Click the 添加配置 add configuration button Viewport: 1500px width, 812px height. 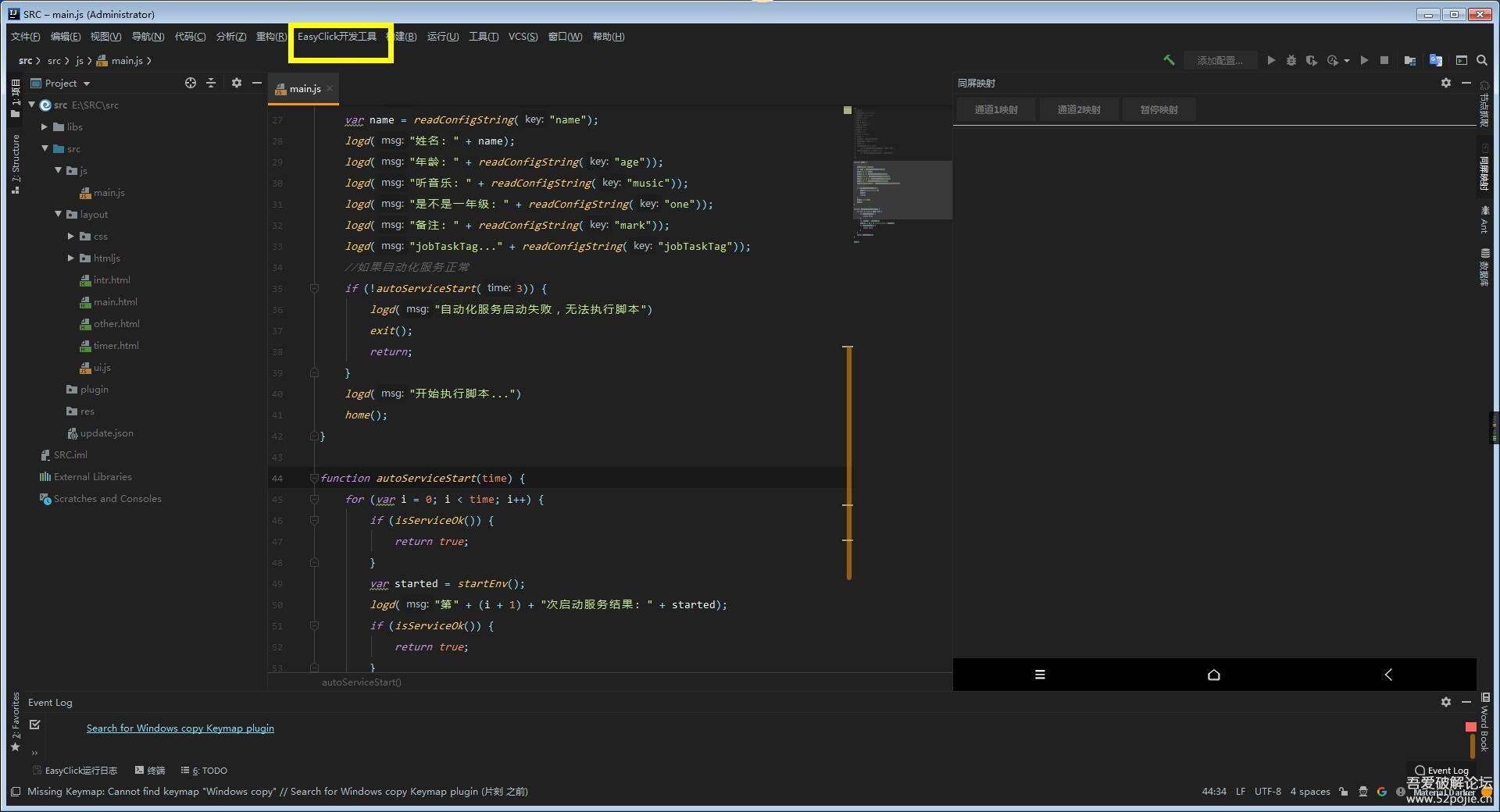[1220, 60]
